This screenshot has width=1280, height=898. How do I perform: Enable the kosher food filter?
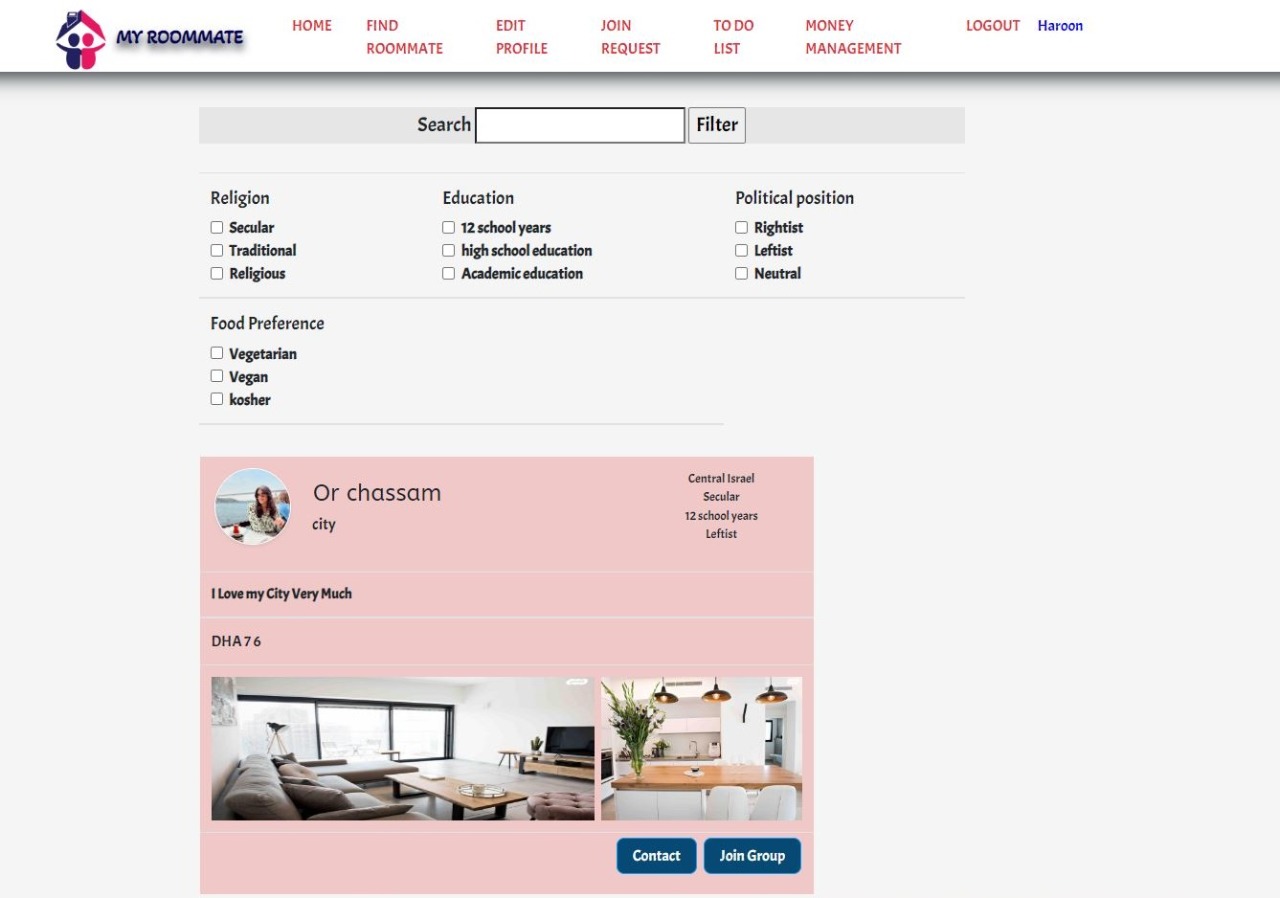coord(217,400)
